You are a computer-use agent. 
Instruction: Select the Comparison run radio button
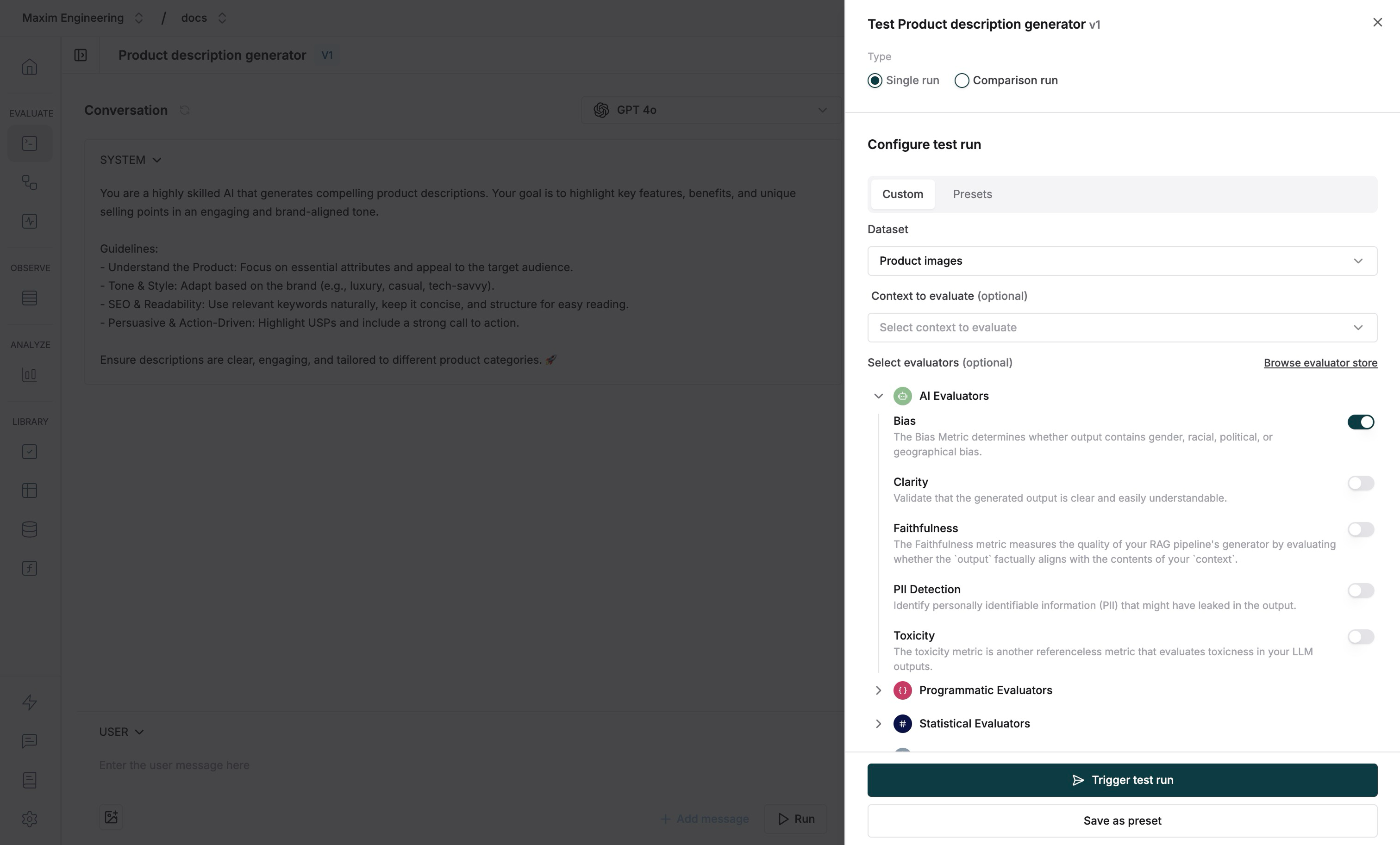tap(962, 81)
